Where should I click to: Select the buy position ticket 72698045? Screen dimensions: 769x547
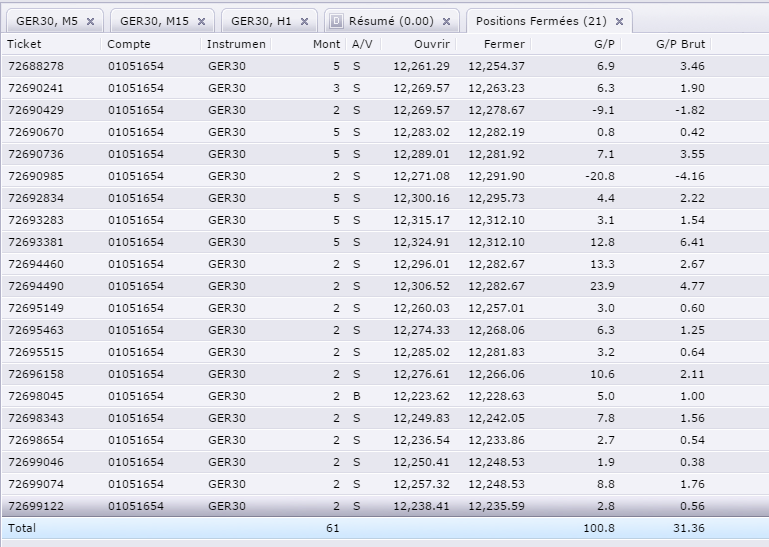[x=384, y=396]
